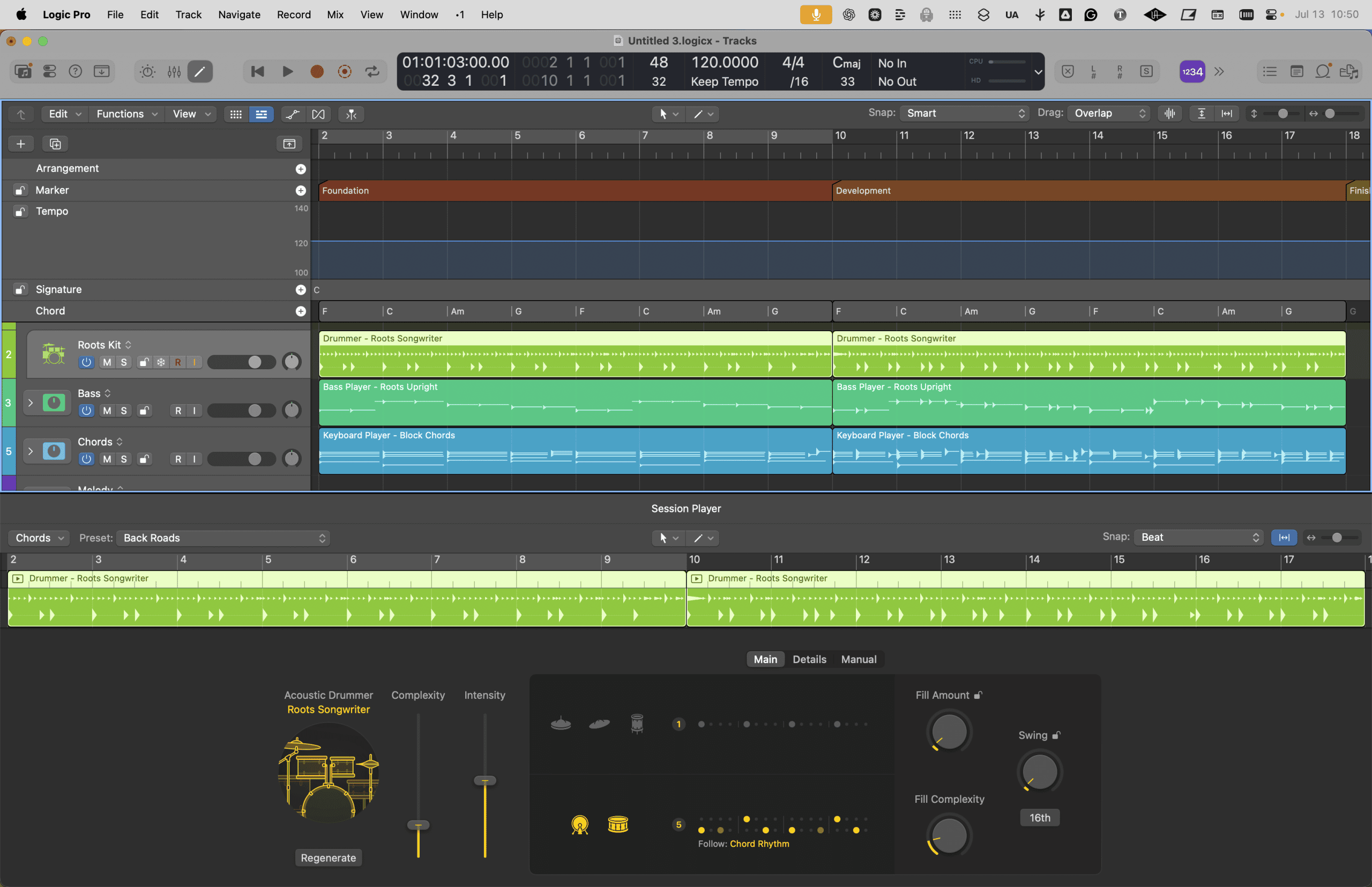Screen dimensions: 1372x887
Task: Expand the Chords track disclosure arrow
Action: coord(31,451)
